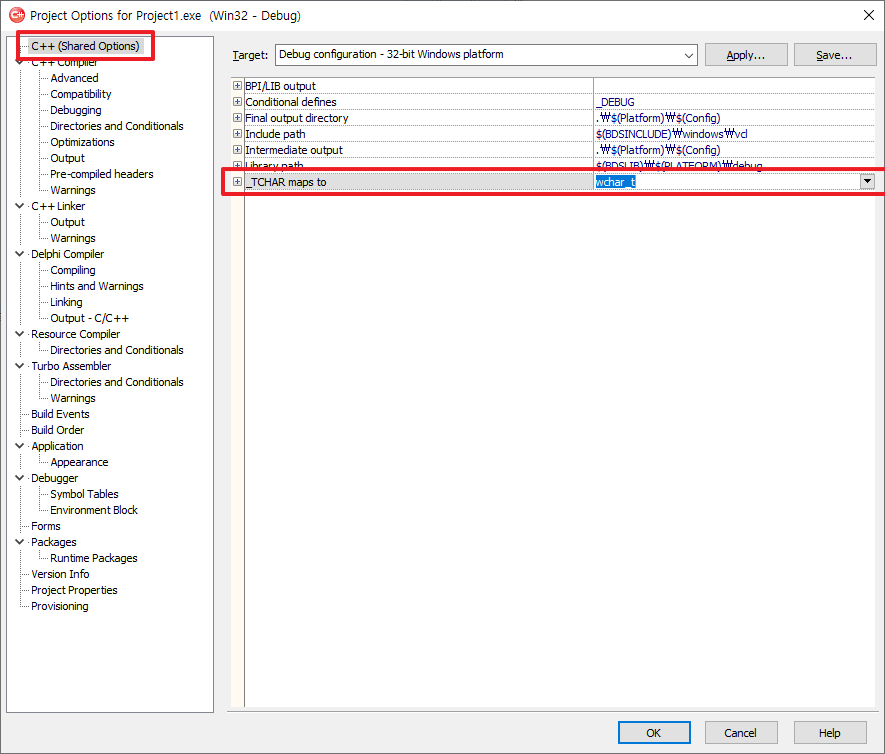Collapse the Application node
The height and width of the screenshot is (754, 885).
(x=20, y=446)
